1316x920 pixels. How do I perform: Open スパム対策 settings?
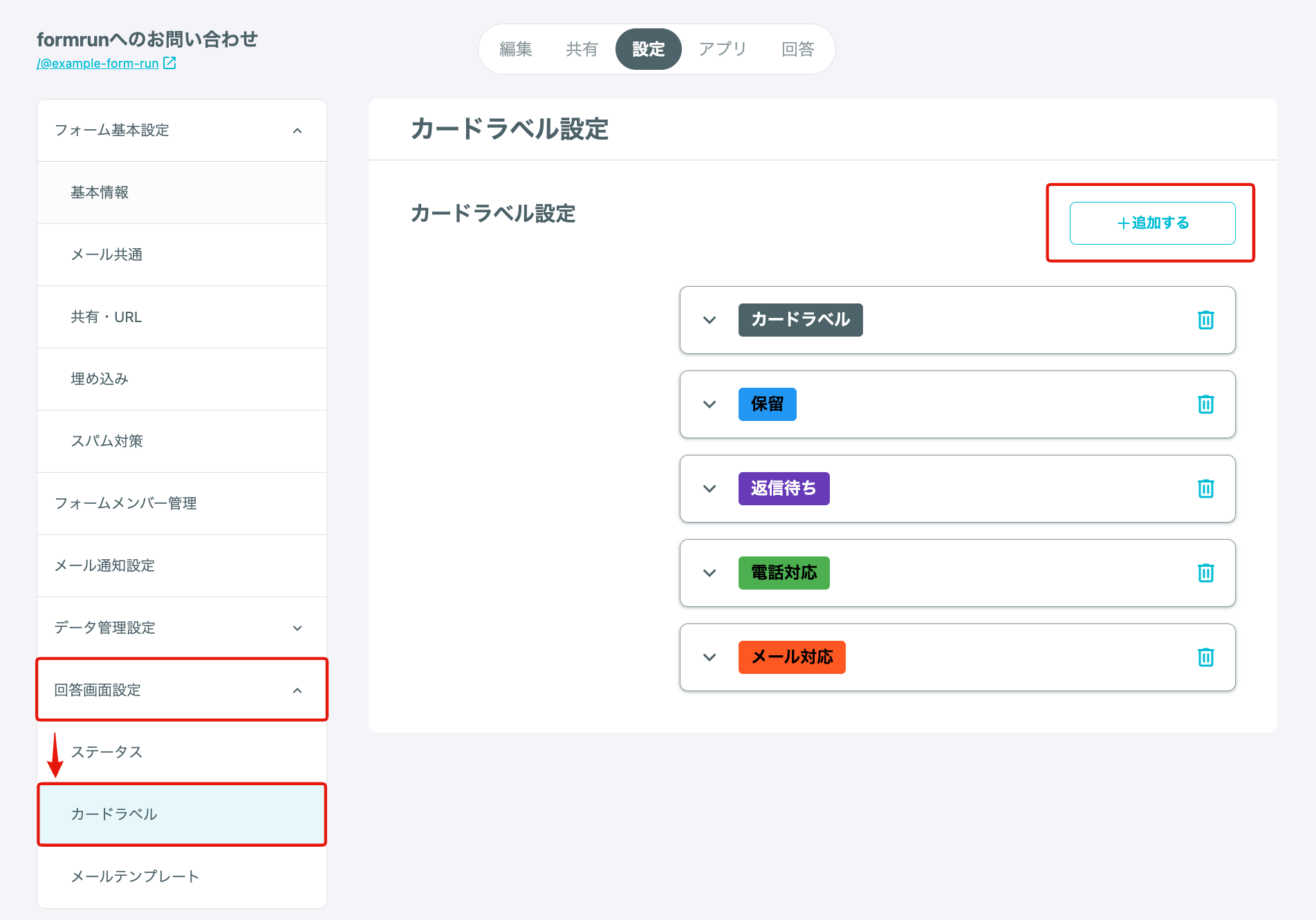point(182,442)
